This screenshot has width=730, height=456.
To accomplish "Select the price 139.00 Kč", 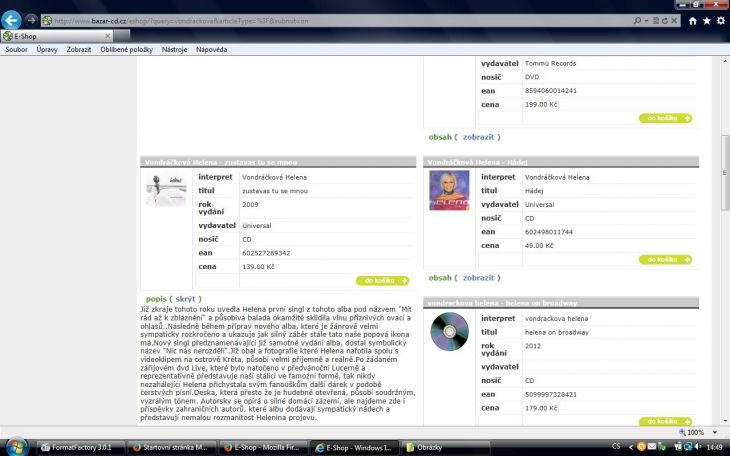I will [x=258, y=267].
